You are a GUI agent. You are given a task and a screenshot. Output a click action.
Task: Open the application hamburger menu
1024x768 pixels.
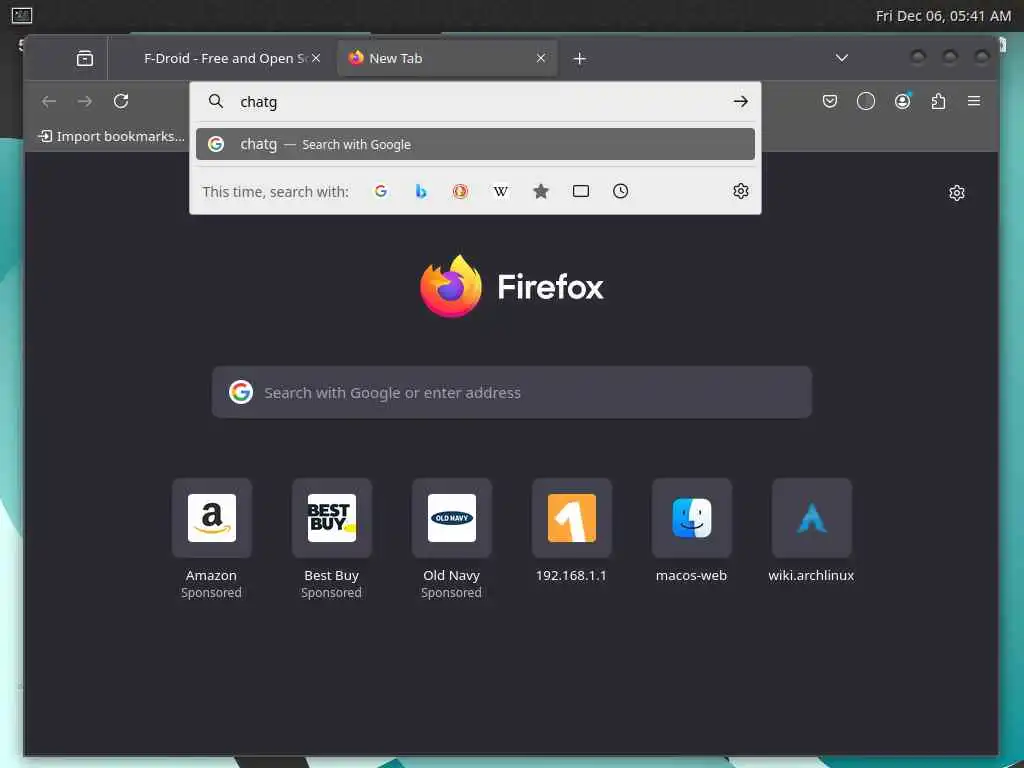click(974, 101)
